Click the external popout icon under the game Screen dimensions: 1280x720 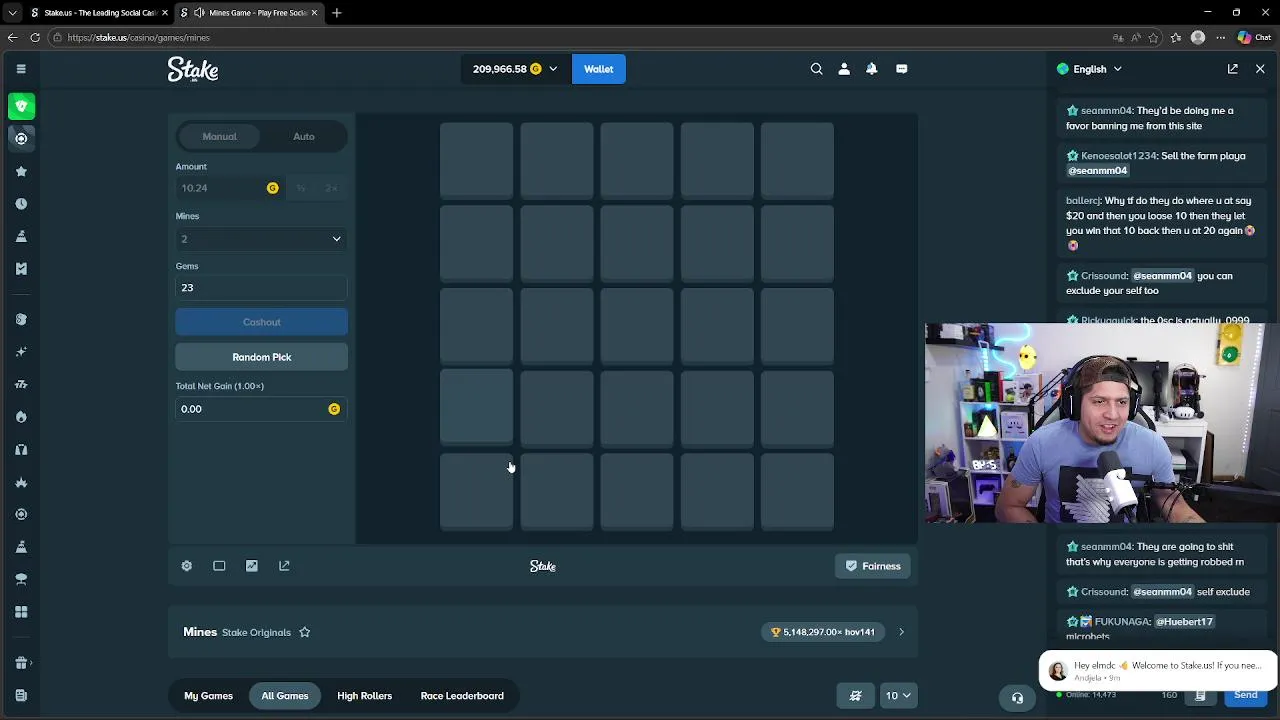coord(284,566)
